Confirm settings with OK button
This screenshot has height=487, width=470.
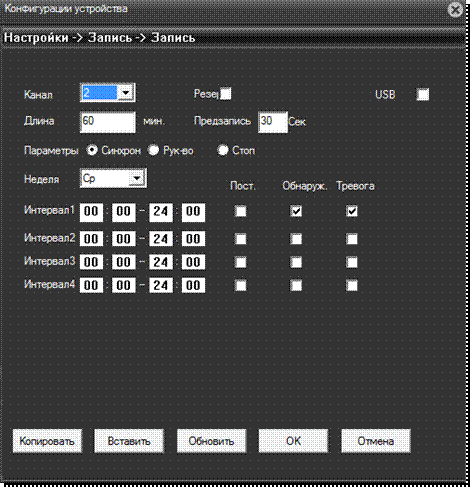point(293,441)
